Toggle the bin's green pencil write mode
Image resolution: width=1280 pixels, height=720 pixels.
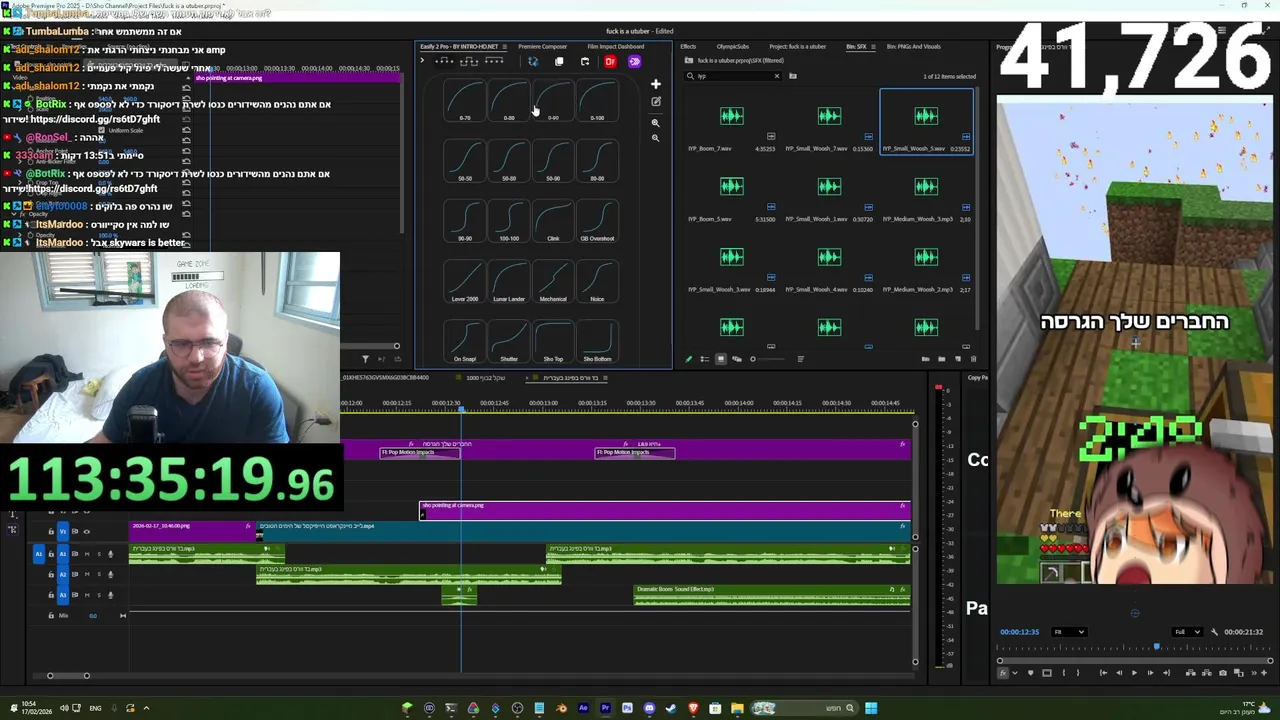[689, 359]
